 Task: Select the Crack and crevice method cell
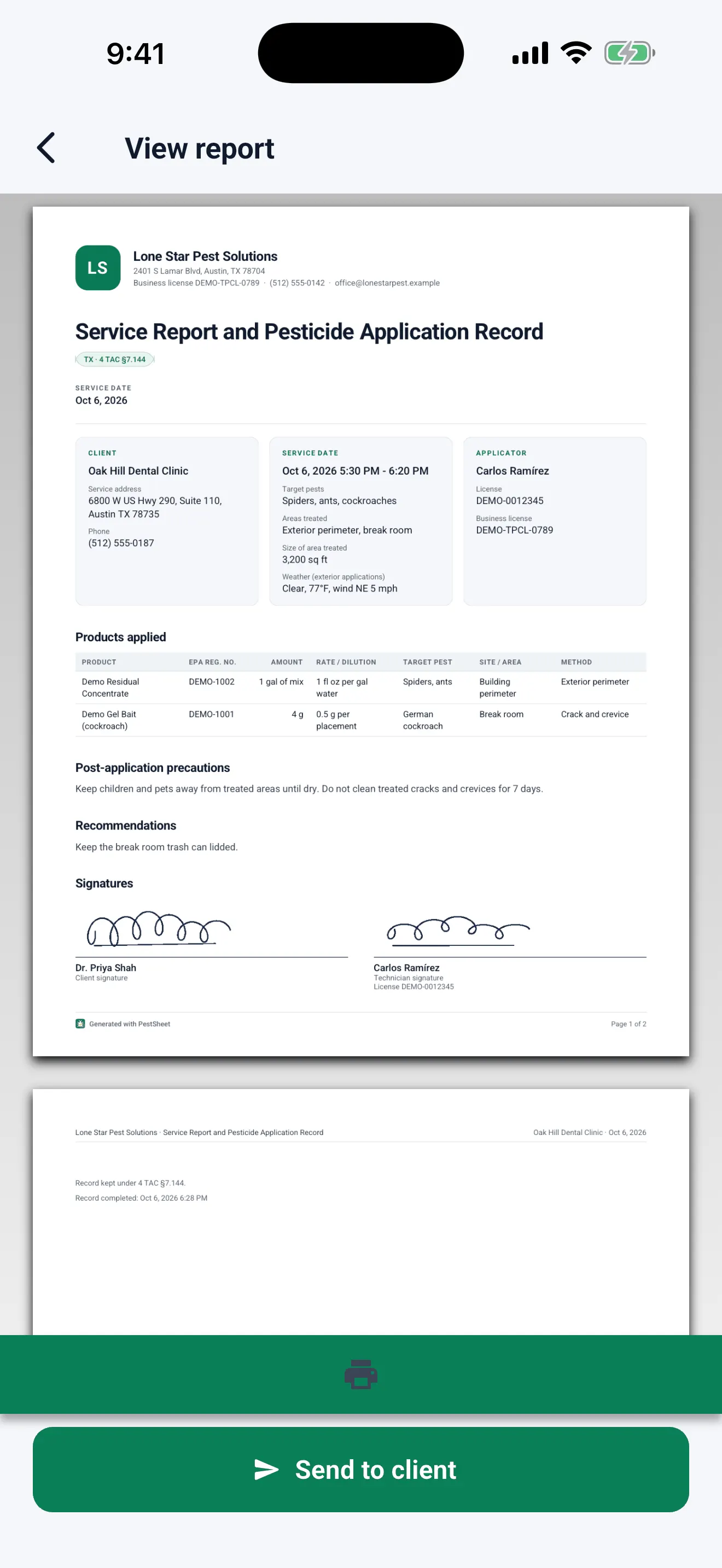595,714
